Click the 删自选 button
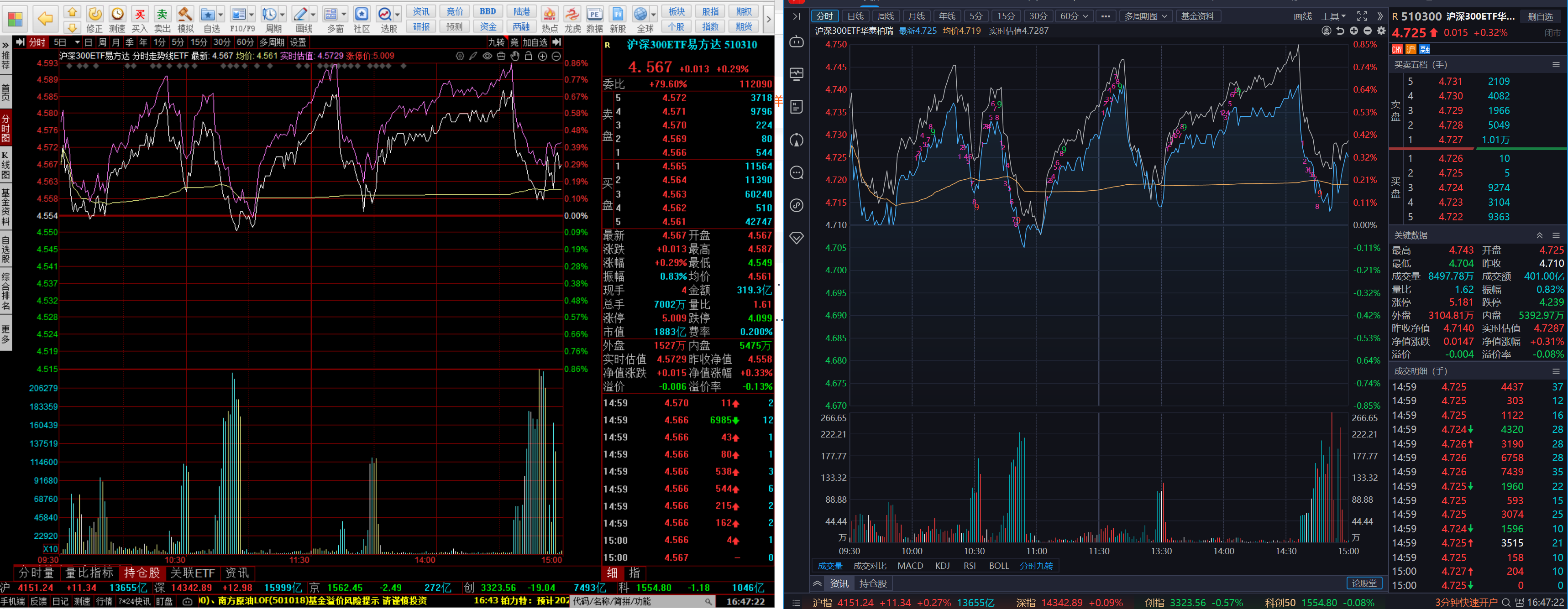The image size is (1568, 609). pyautogui.click(x=1540, y=16)
